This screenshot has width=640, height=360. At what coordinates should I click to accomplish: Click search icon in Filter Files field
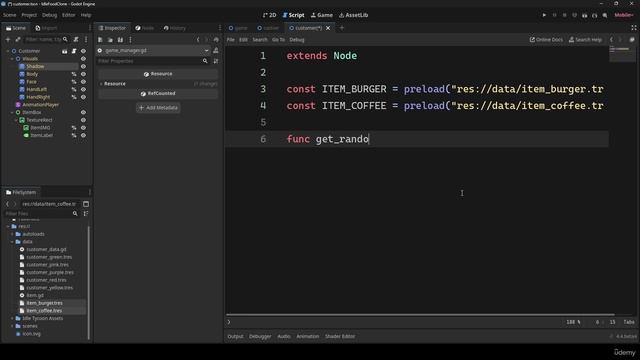[x=75, y=213]
